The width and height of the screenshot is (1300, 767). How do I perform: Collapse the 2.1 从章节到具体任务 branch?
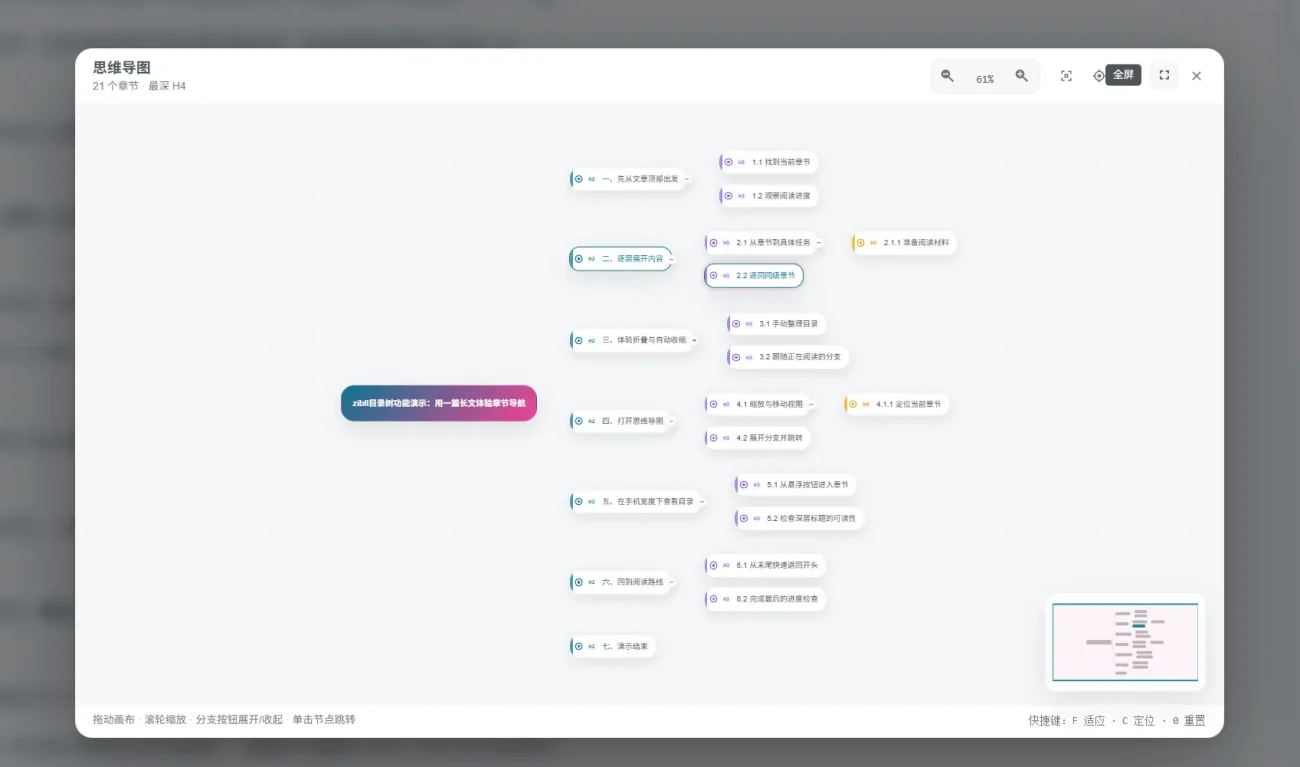[819, 243]
